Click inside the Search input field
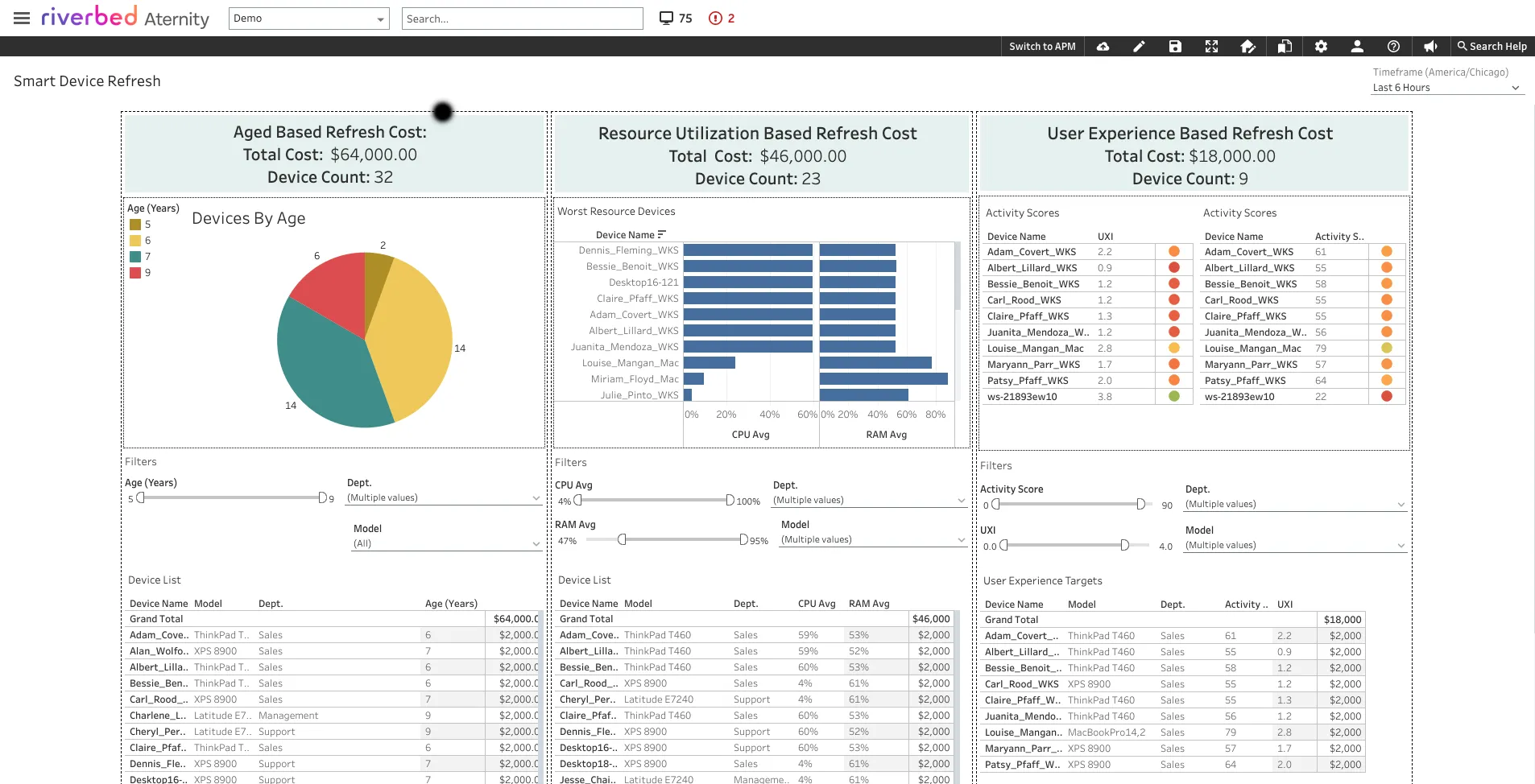This screenshot has height=784, width=1535. coord(522,18)
